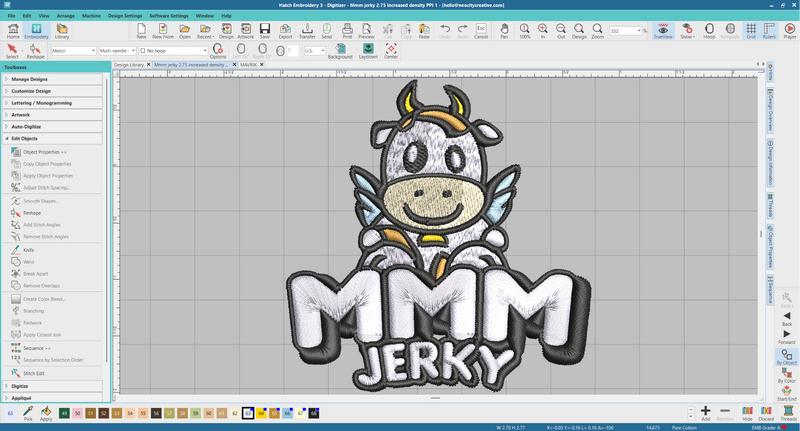Click Stitch Edit entry
Image resolution: width=800 pixels, height=431 pixels.
(34, 373)
